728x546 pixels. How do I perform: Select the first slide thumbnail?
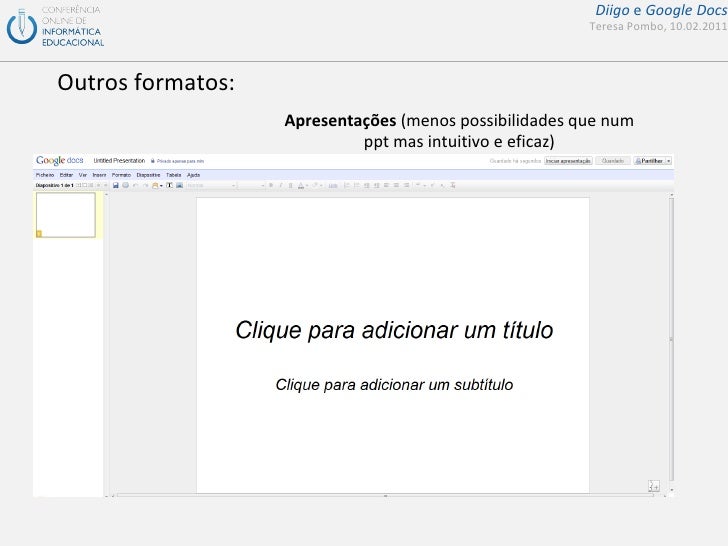[x=65, y=215]
